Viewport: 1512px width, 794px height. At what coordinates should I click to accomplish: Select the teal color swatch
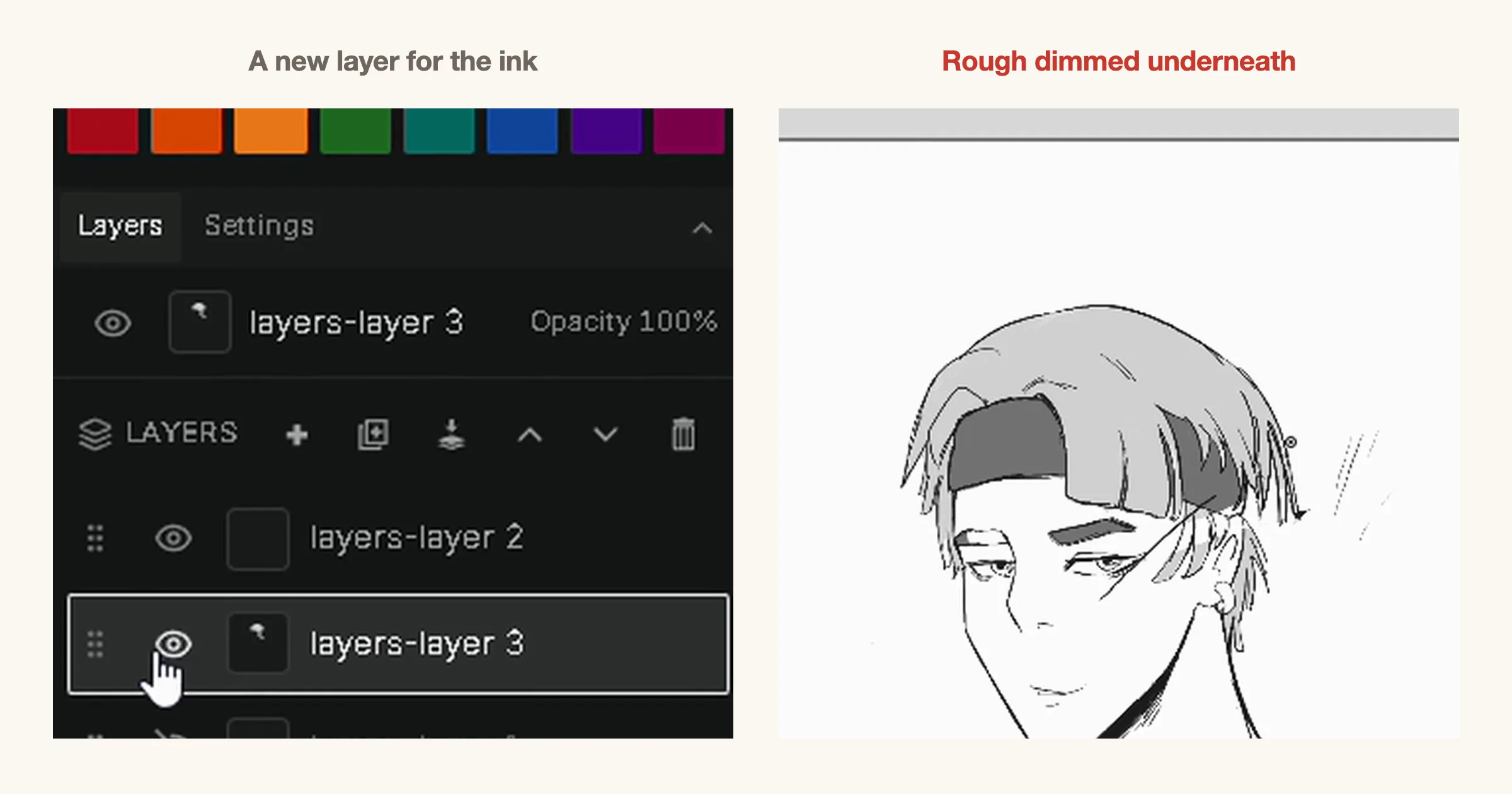coord(439,130)
